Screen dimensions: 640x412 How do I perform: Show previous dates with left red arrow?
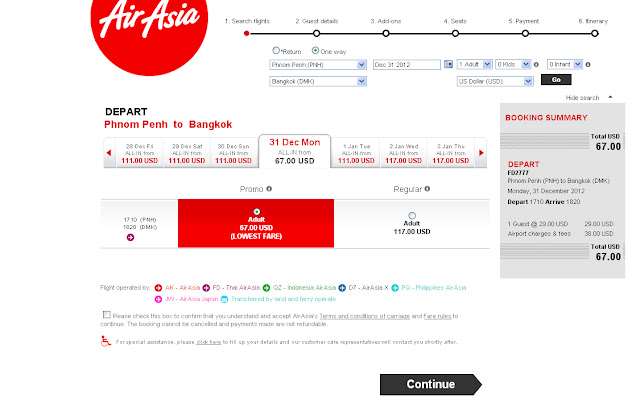click(109, 153)
